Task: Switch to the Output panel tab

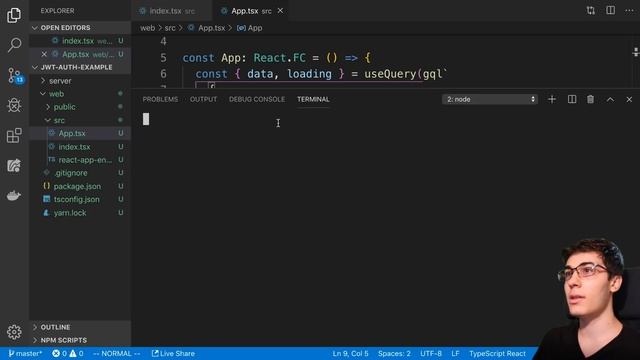Action: coord(203,99)
